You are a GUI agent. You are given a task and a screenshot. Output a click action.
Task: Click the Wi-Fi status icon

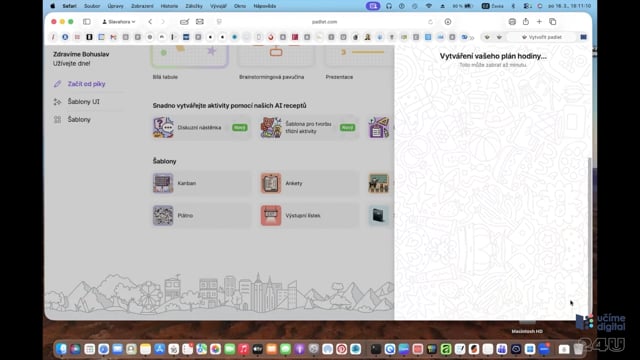pos(429,6)
